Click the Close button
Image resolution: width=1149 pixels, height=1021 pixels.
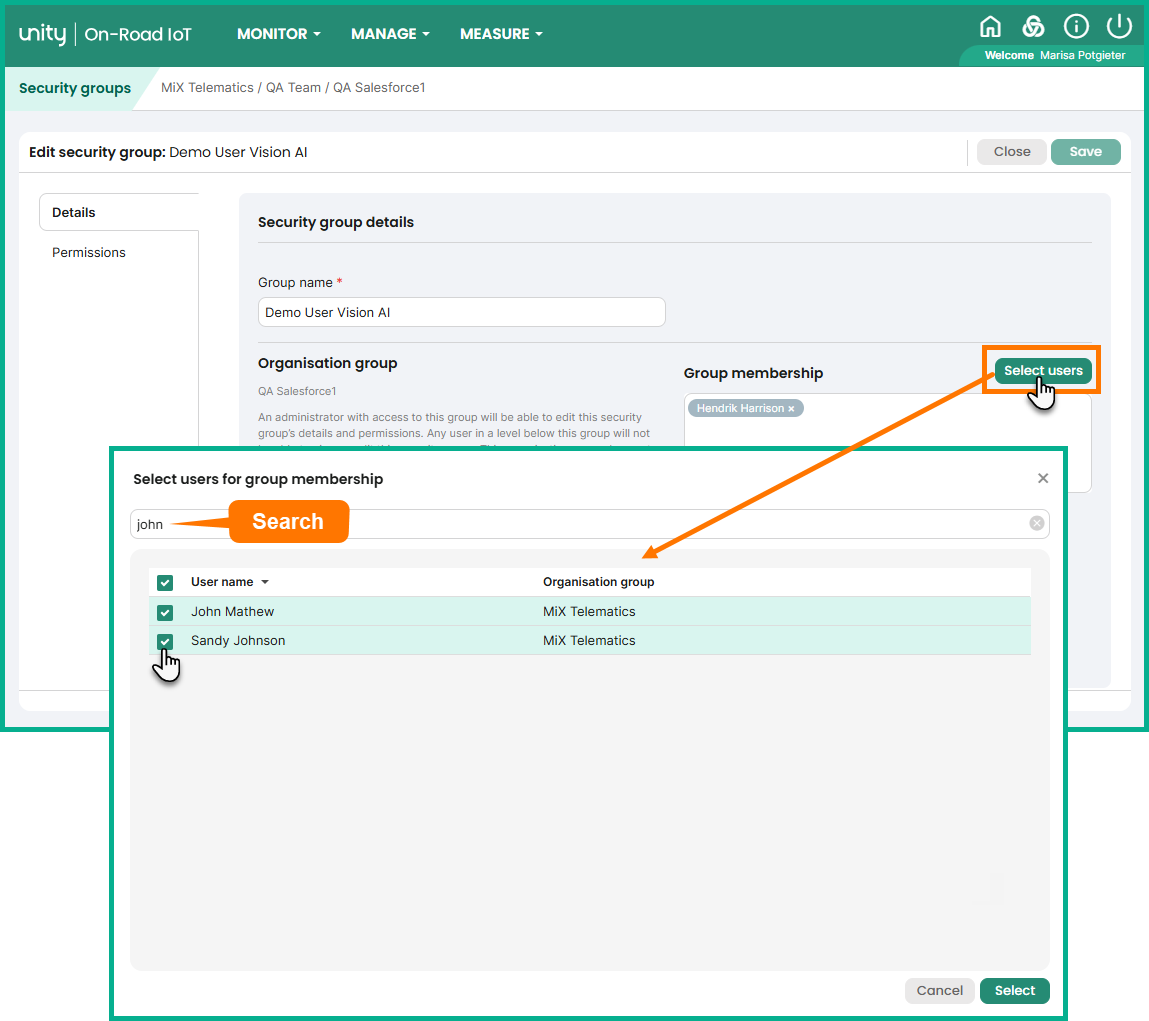1011,152
